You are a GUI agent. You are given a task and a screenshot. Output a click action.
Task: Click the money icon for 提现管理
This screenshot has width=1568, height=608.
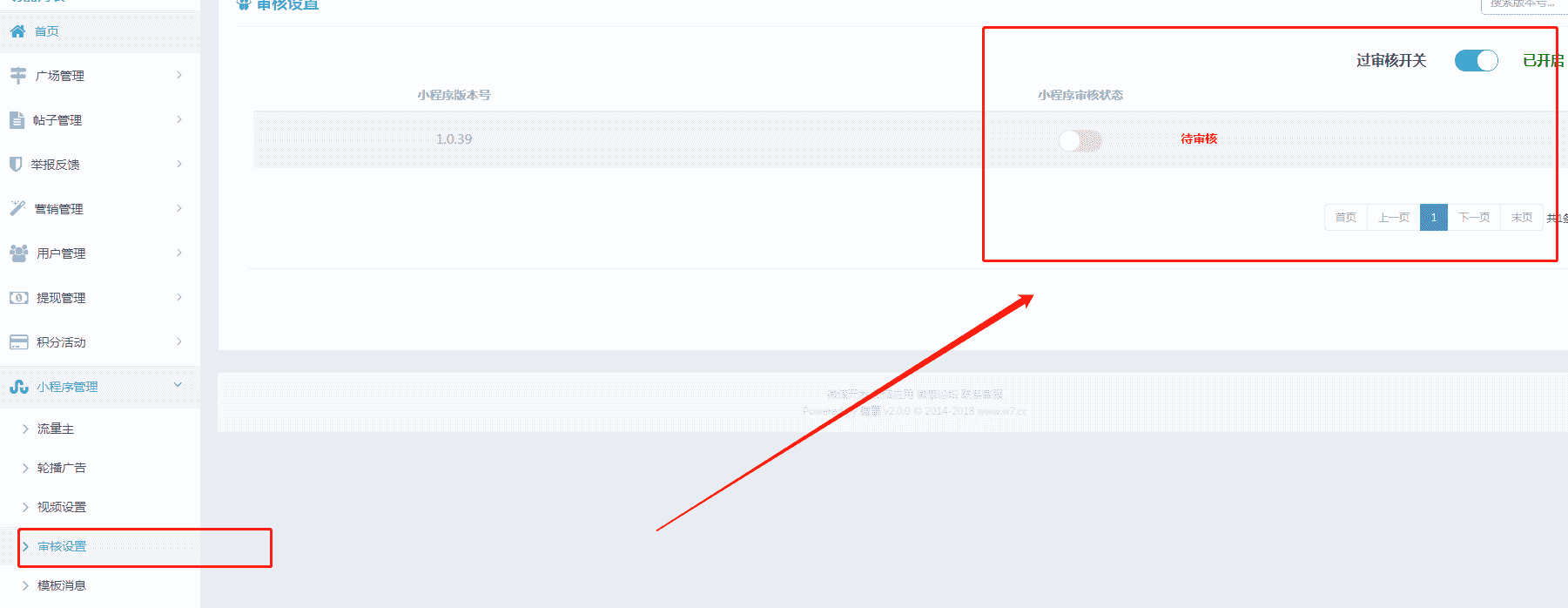pos(18,297)
